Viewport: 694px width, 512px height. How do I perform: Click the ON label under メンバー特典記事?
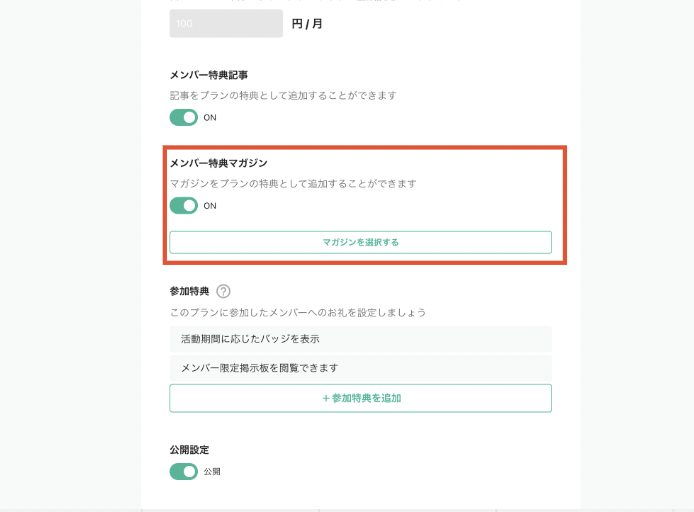click(x=210, y=117)
